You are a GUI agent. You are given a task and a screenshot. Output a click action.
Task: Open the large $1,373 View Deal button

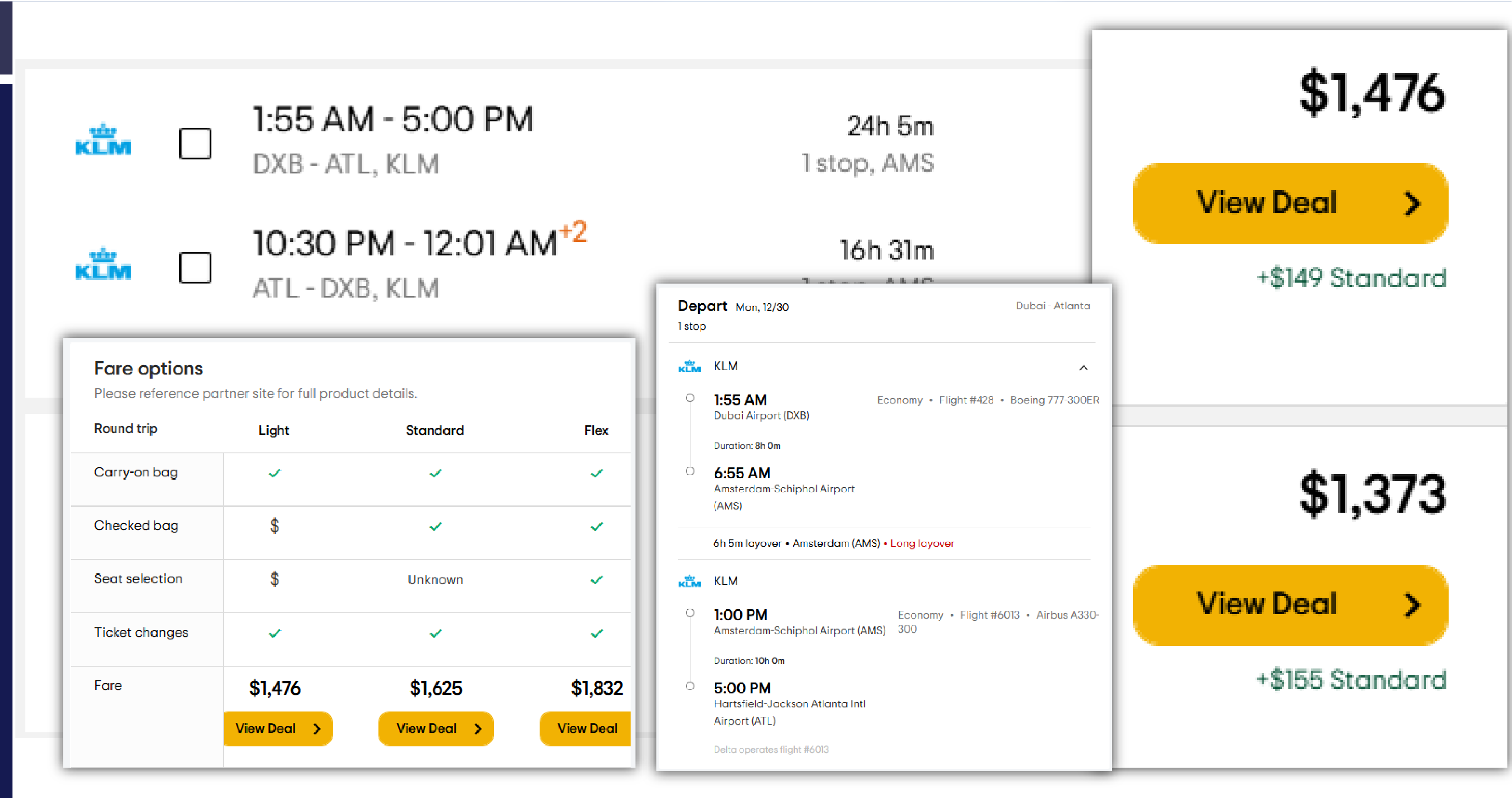(1290, 605)
